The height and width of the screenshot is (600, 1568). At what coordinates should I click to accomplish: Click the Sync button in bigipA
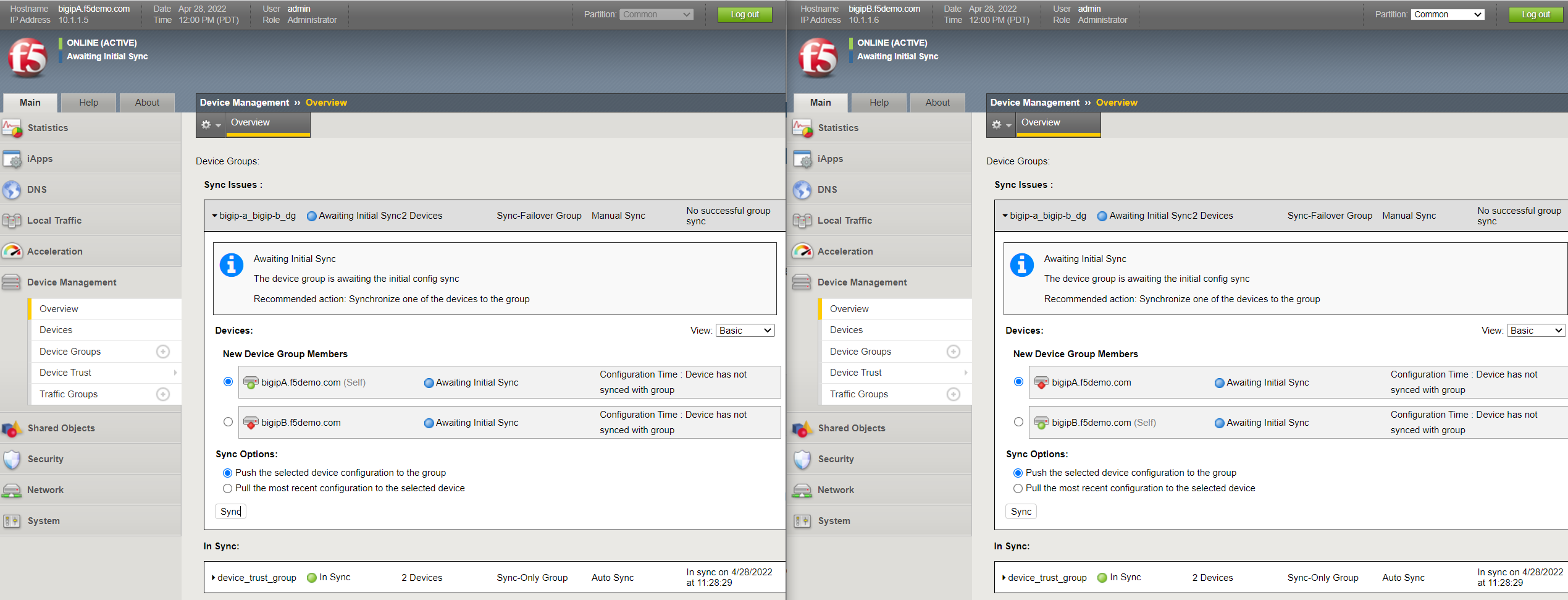(231, 512)
